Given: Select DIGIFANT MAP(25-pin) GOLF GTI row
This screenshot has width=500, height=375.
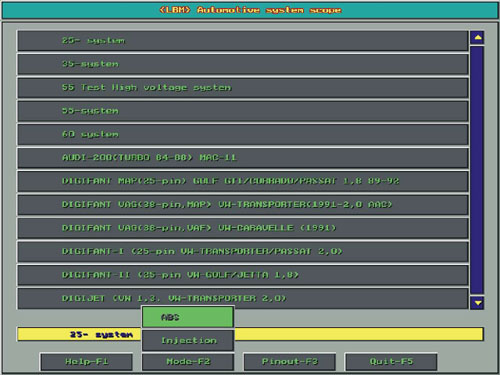Looking at the screenshot, I should pos(243,181).
